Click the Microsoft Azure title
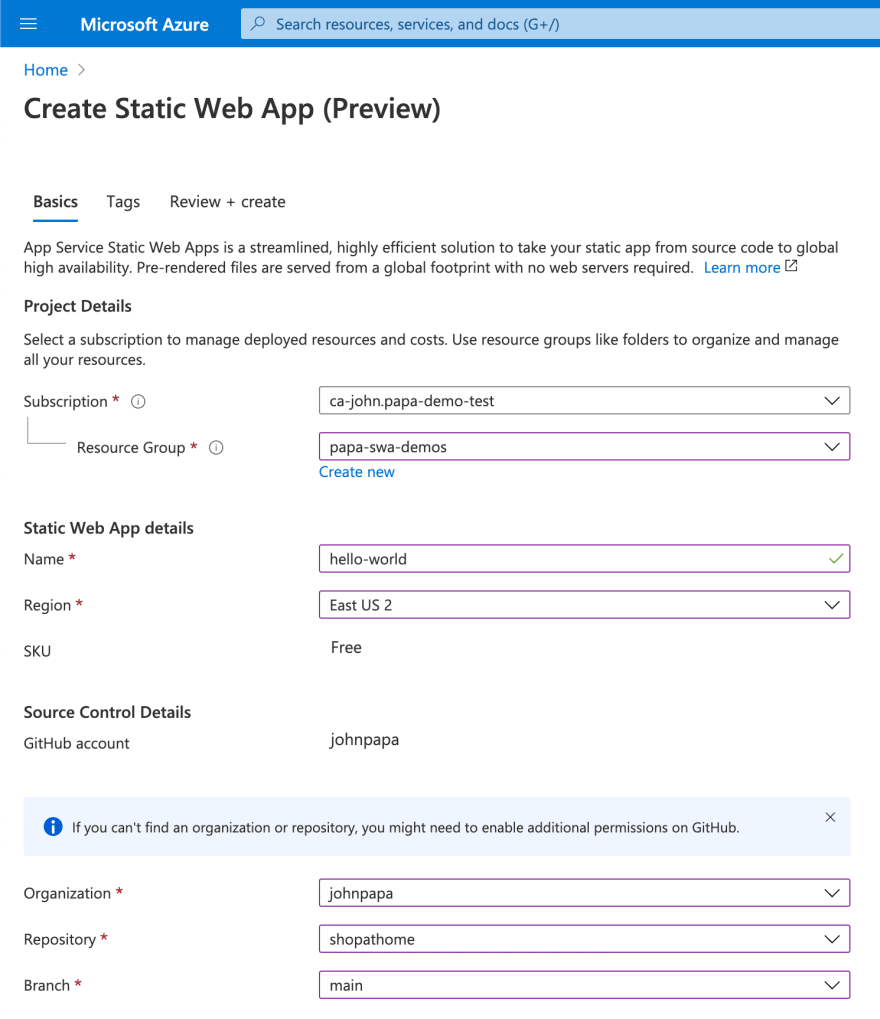The width and height of the screenshot is (880, 1019). 144,25
